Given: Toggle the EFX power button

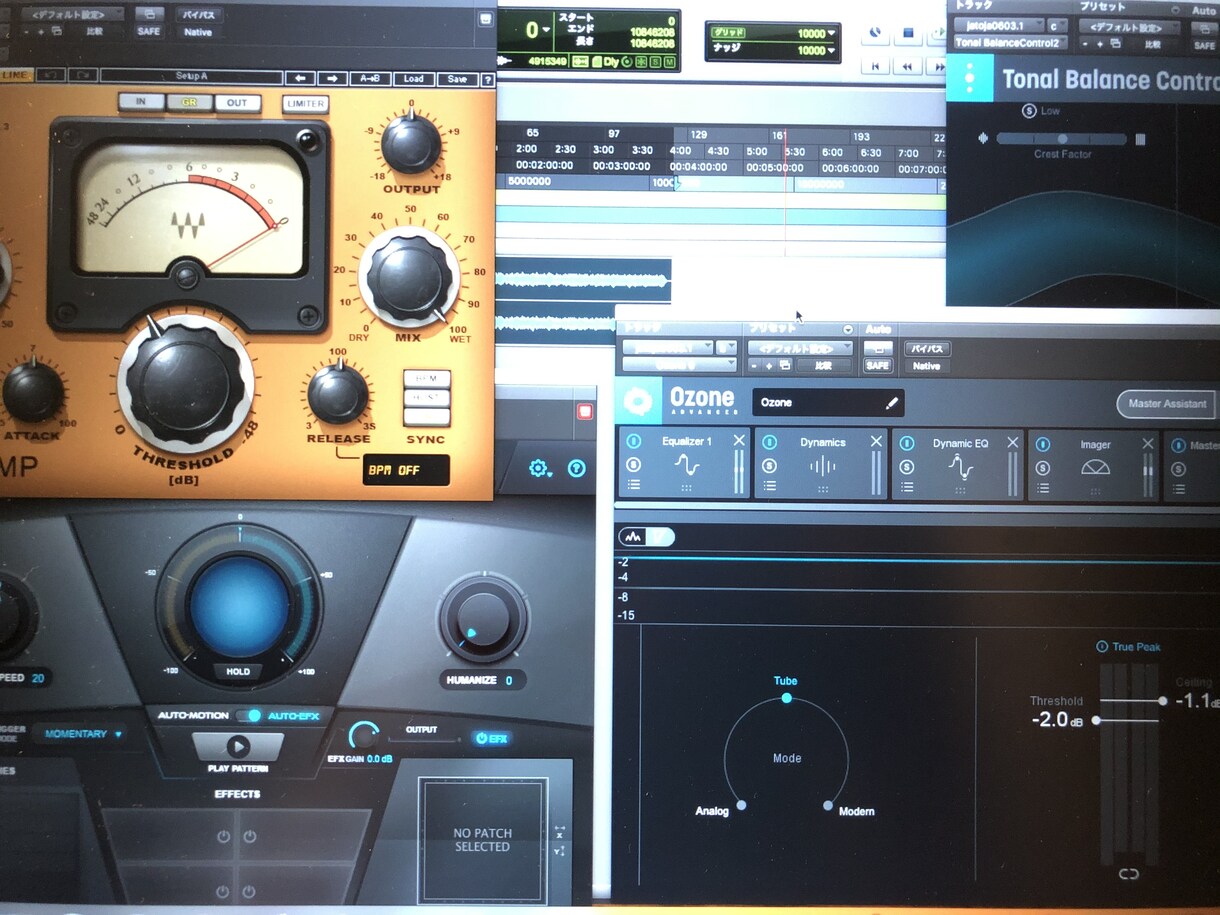Looking at the screenshot, I should 492,738.
